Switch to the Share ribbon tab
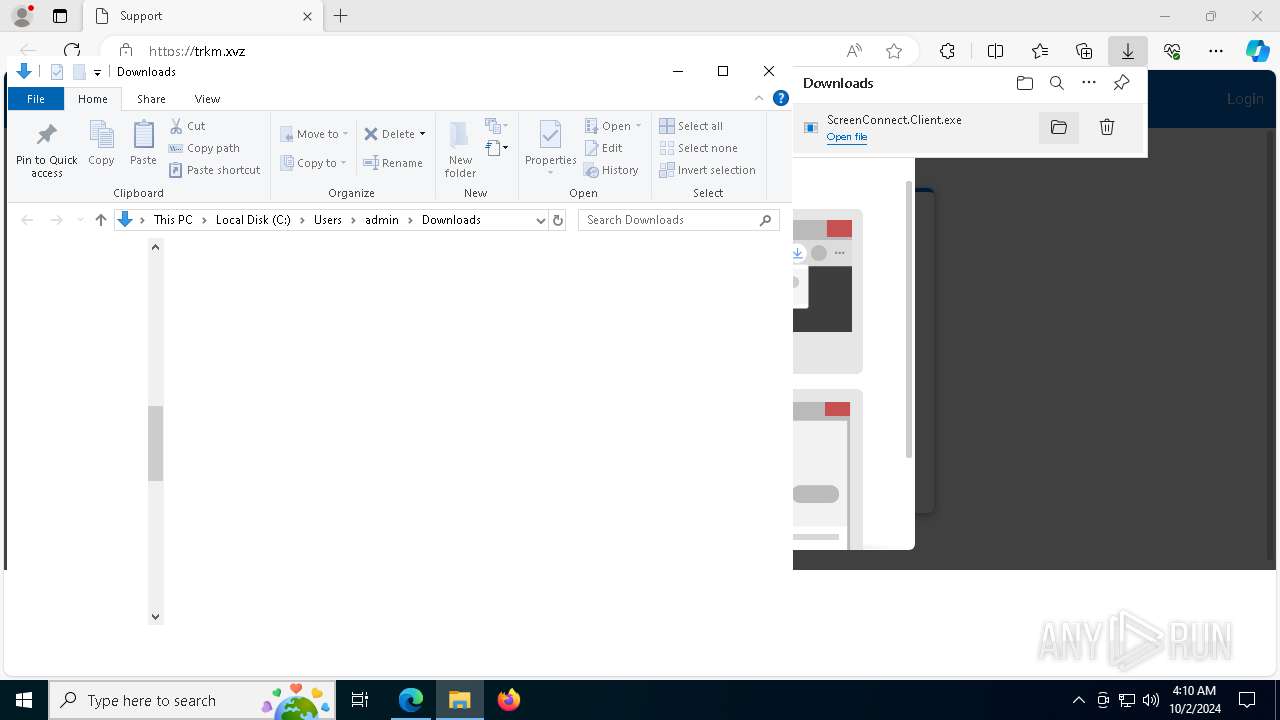The width and height of the screenshot is (1280, 720). click(151, 99)
